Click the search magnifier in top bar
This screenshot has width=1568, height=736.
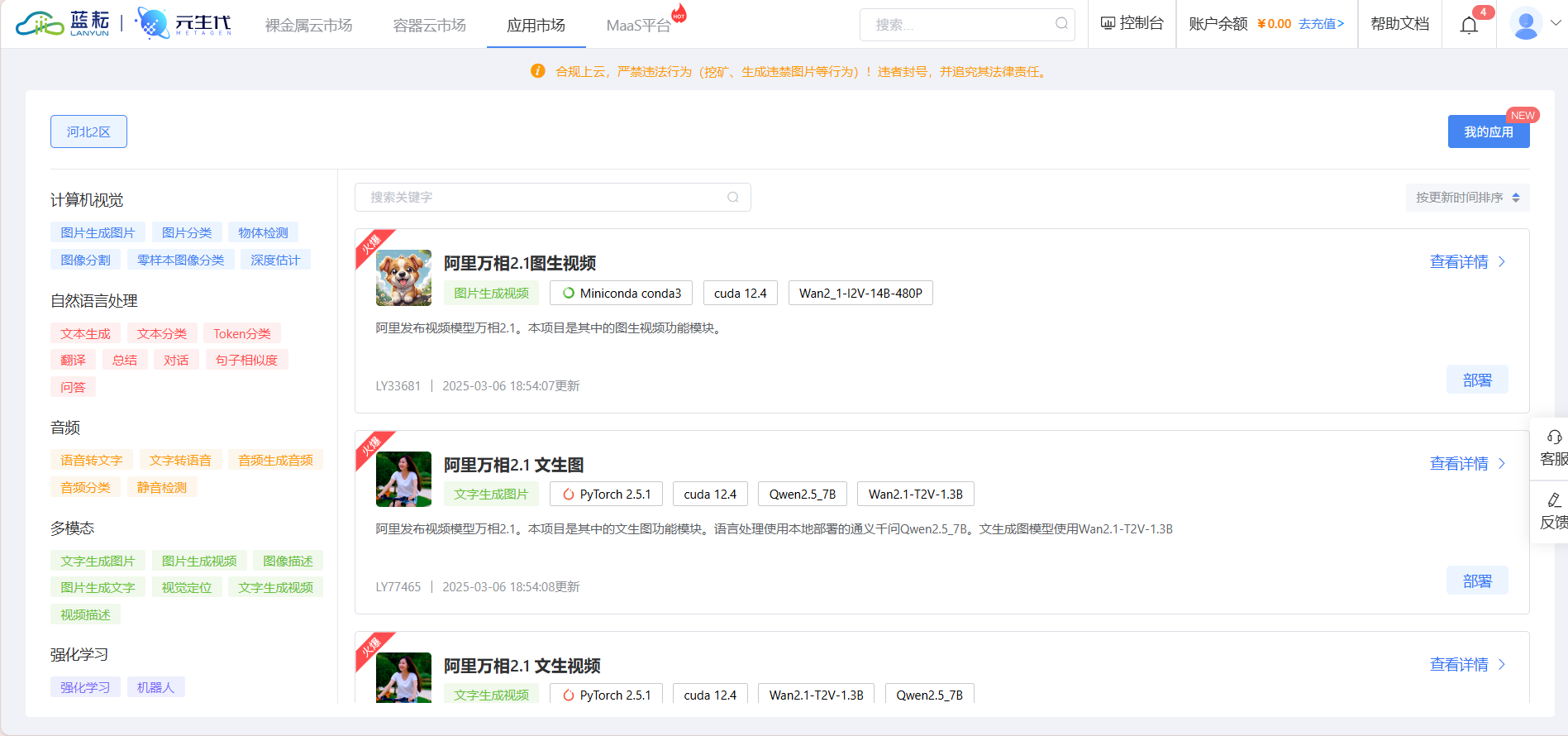[1061, 24]
